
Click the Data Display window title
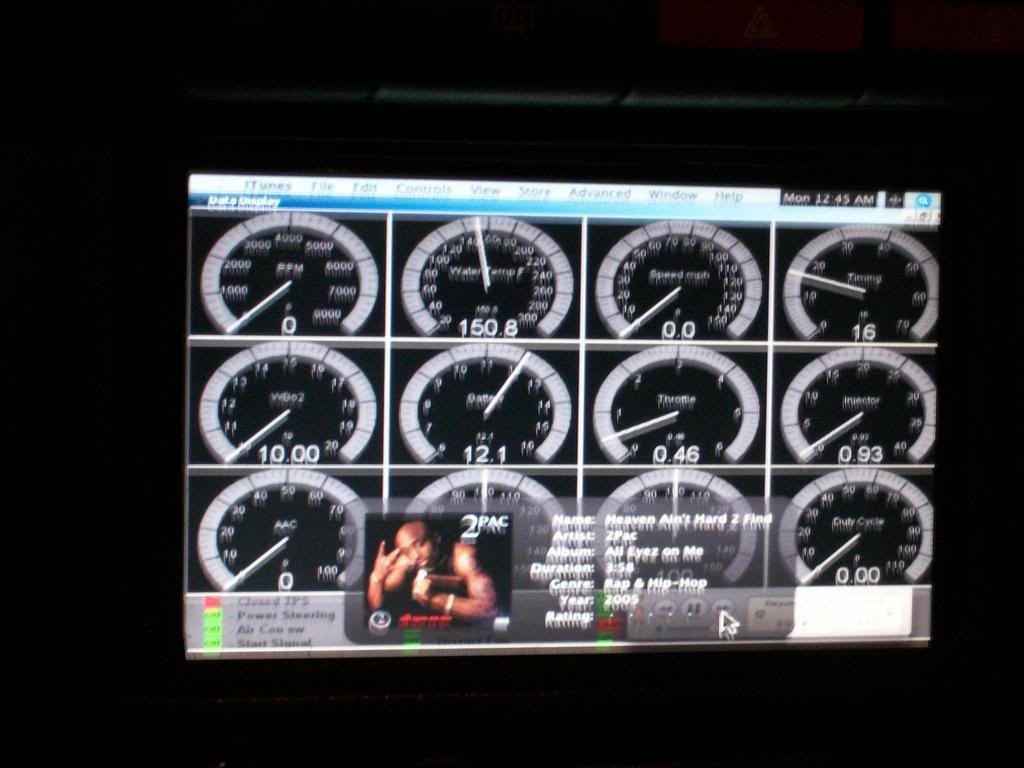point(244,201)
